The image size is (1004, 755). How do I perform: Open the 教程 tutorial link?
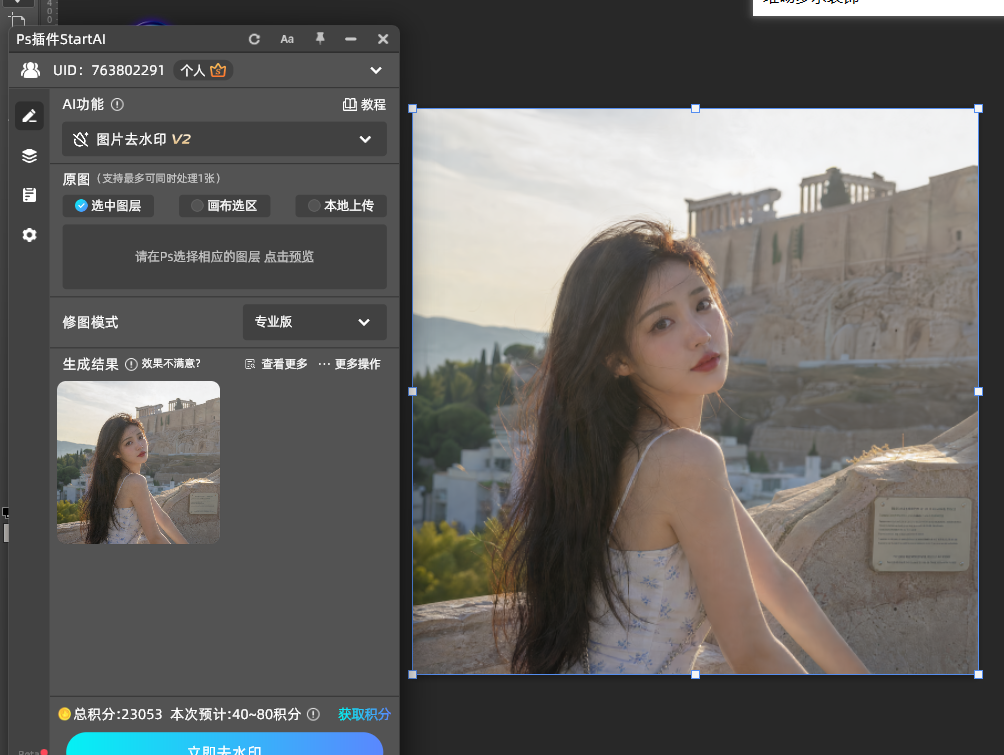click(364, 104)
